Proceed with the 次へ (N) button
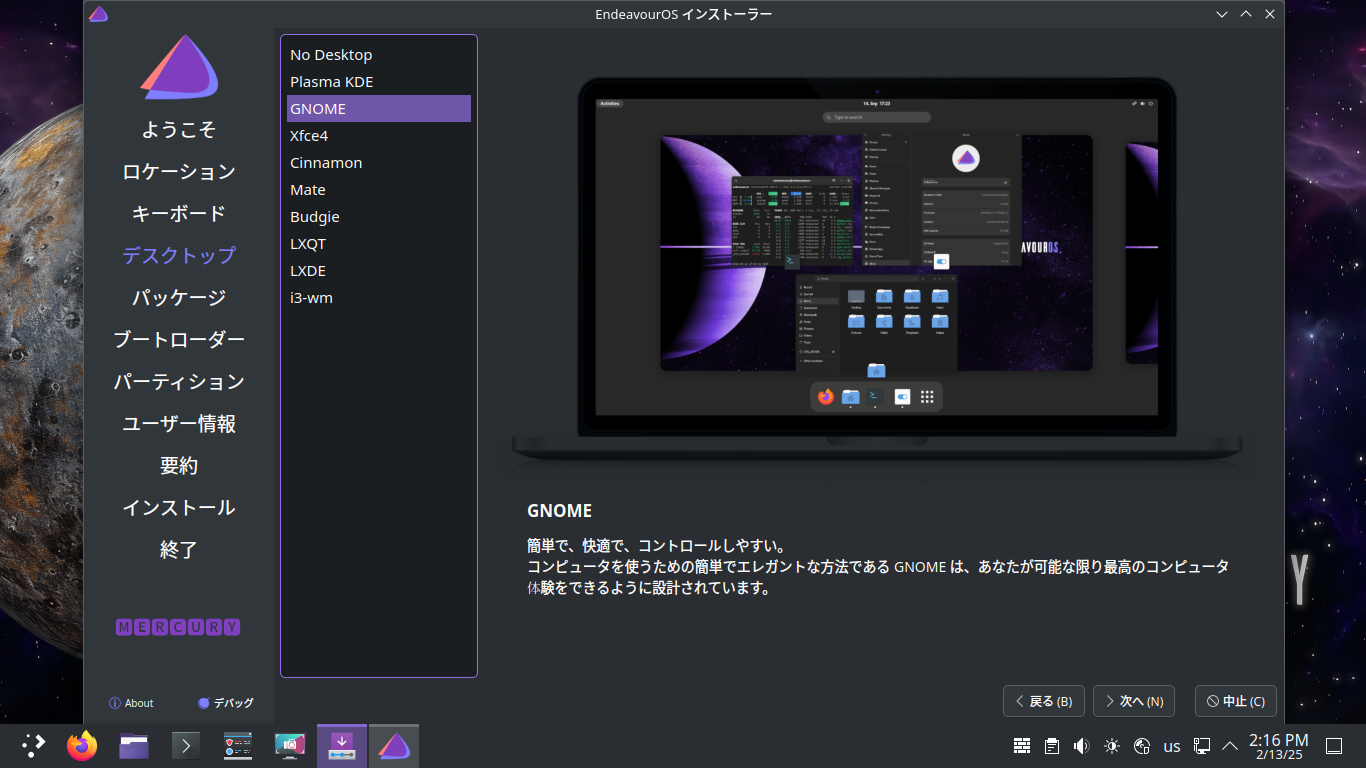 click(x=1134, y=701)
